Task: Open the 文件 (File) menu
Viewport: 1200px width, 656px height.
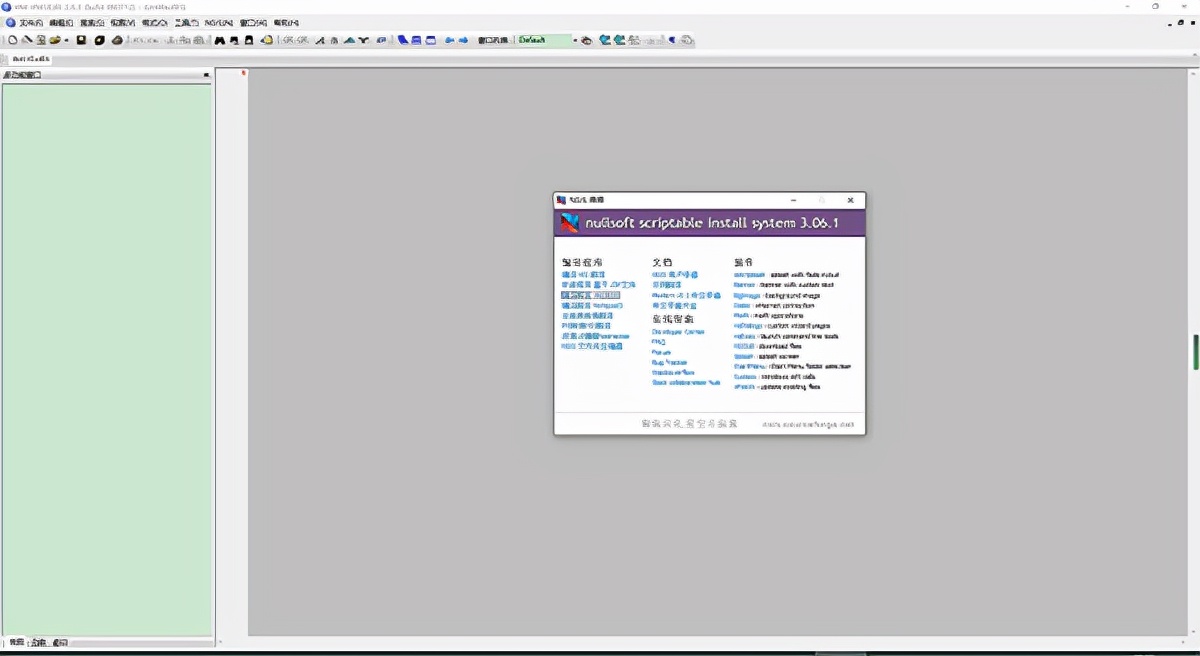Action: click(30, 22)
